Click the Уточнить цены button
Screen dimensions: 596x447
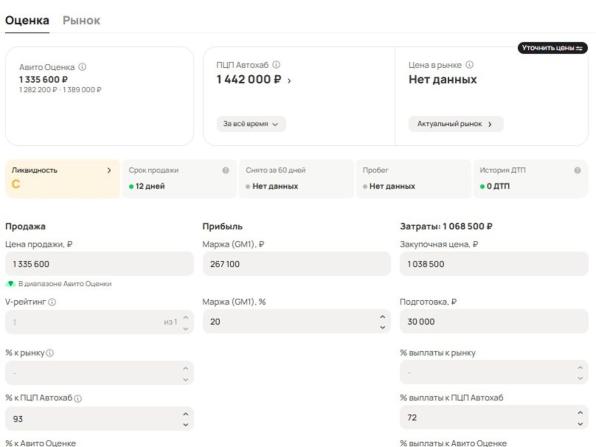pos(553,48)
